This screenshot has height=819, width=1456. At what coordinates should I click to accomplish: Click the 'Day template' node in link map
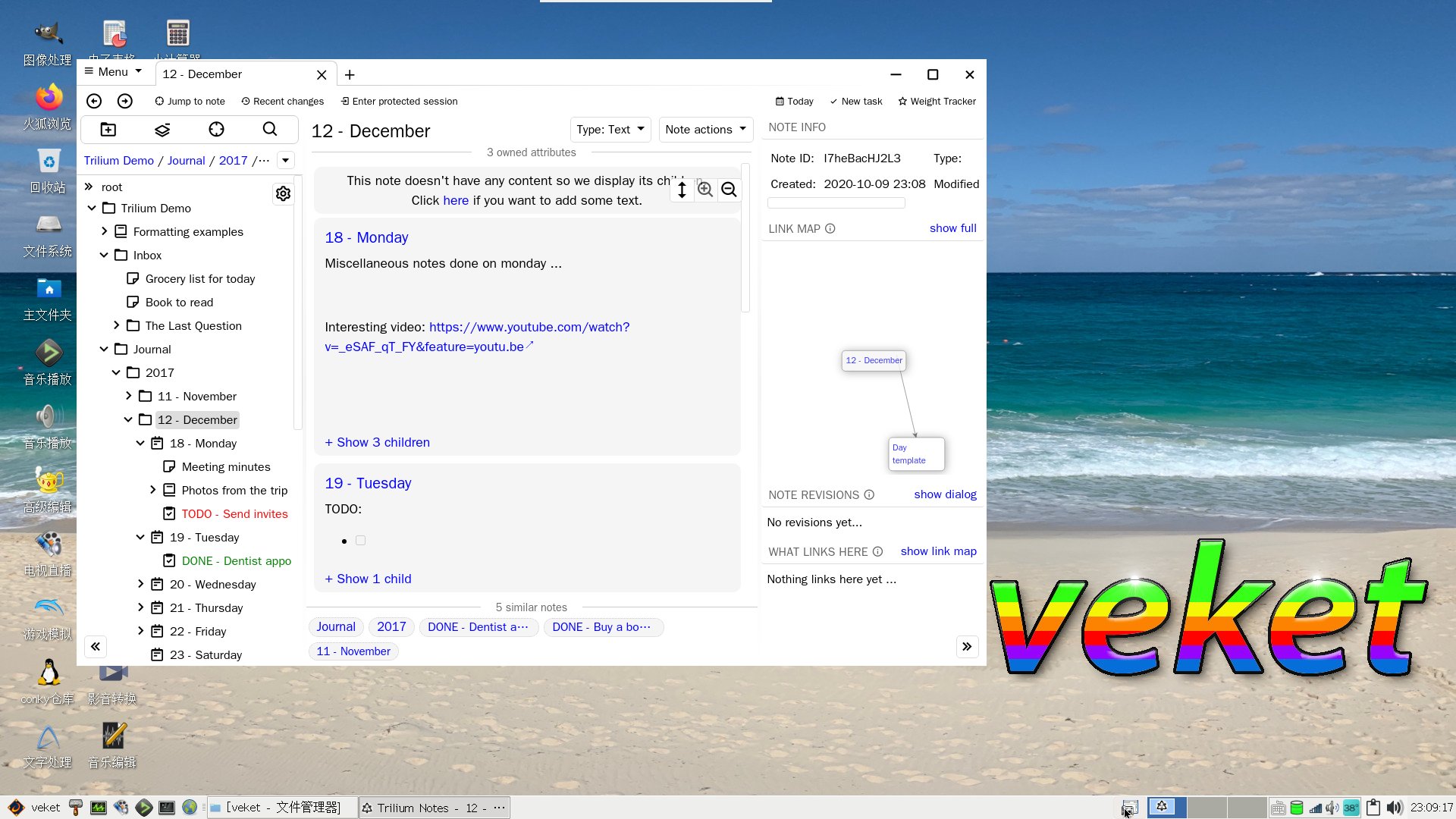(916, 453)
